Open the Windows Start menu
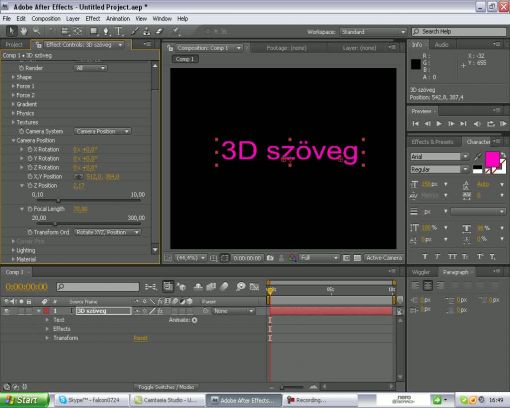 (24, 400)
